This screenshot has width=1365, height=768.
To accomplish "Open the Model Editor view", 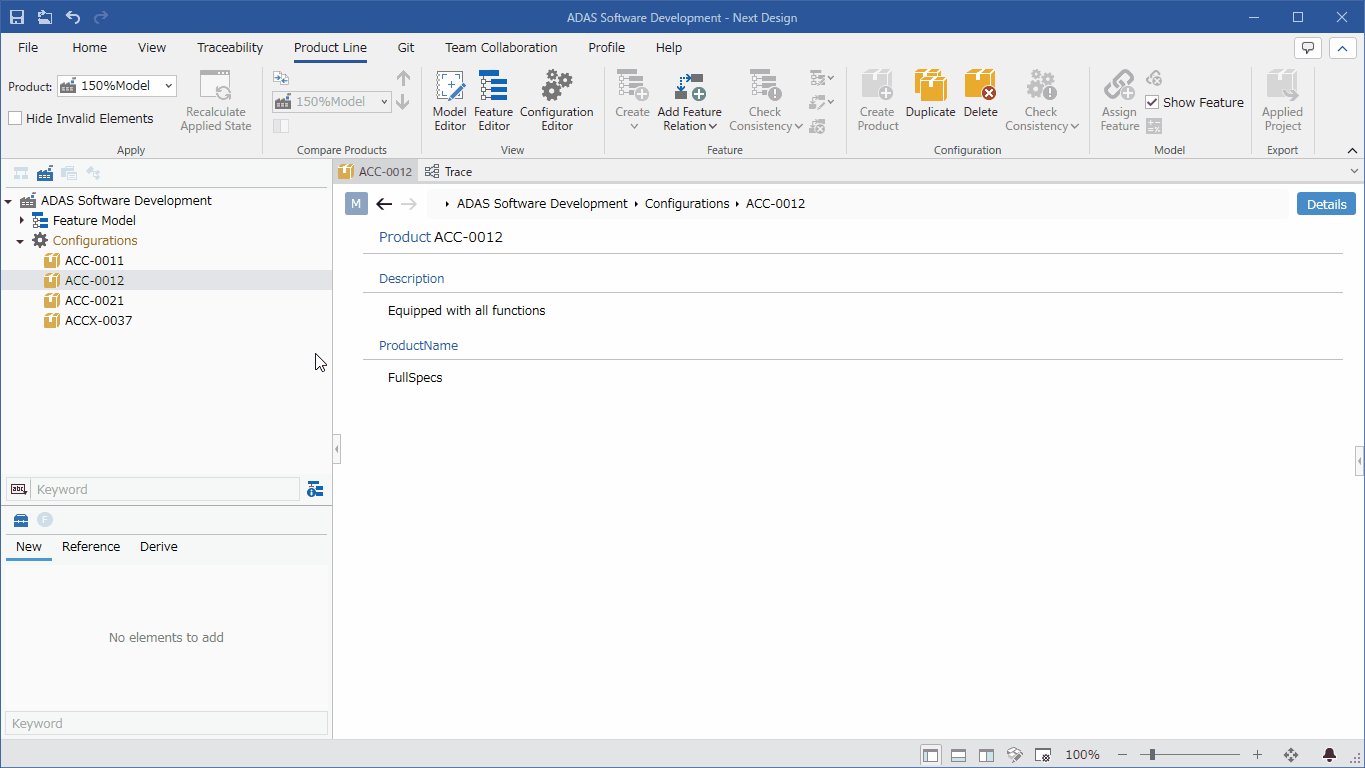I will coord(450,100).
